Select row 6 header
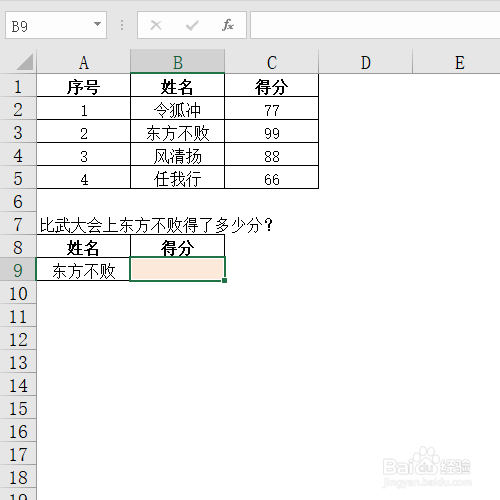Viewport: 500px width, 500px height. (18, 201)
